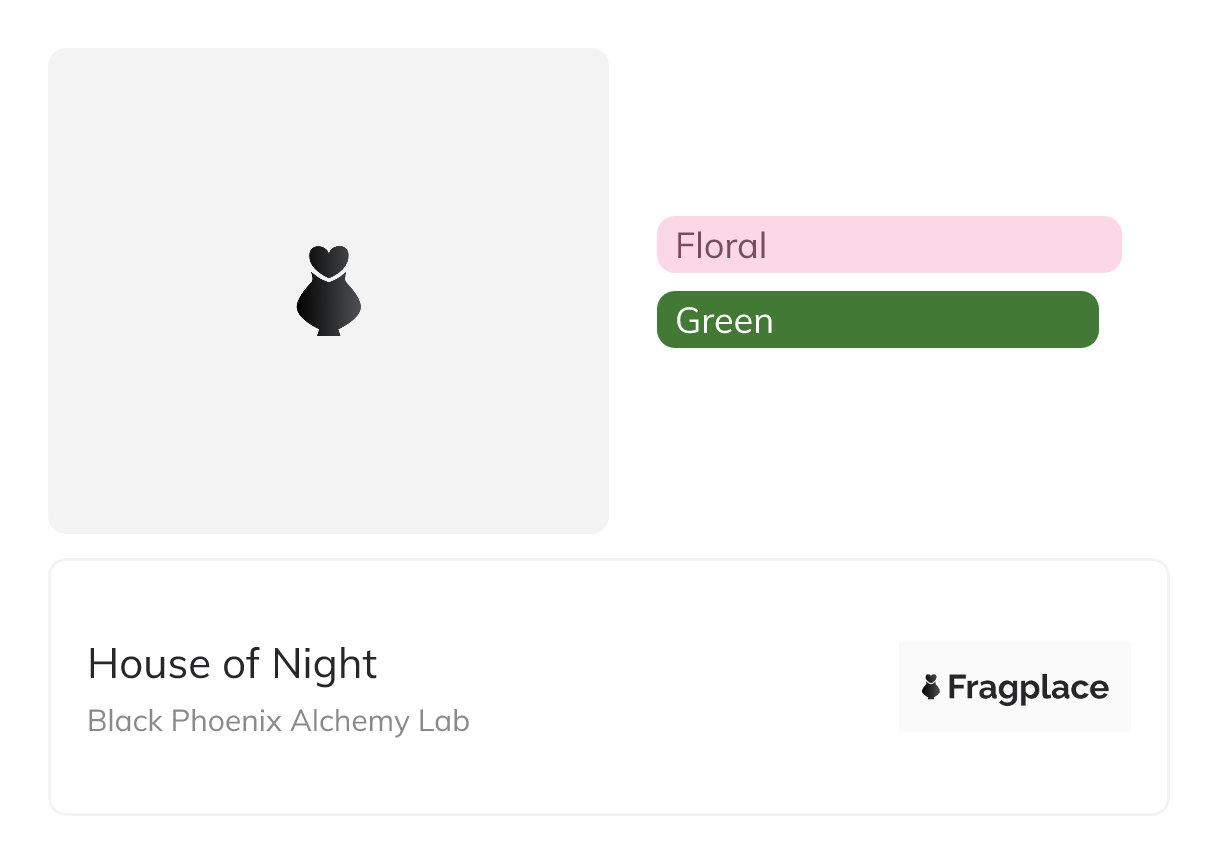Image resolution: width=1218 pixels, height=864 pixels.
Task: Click the word "Floral" in the pink tag
Action: [x=721, y=246]
